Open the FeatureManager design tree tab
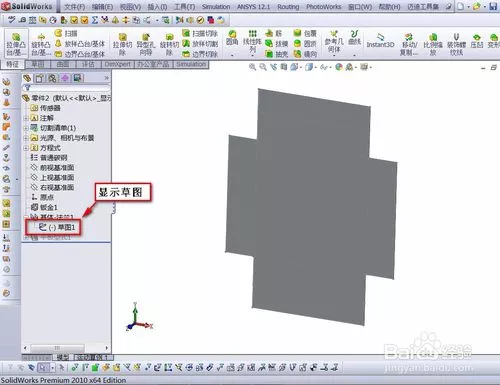The width and height of the screenshot is (500, 385). coord(27,78)
